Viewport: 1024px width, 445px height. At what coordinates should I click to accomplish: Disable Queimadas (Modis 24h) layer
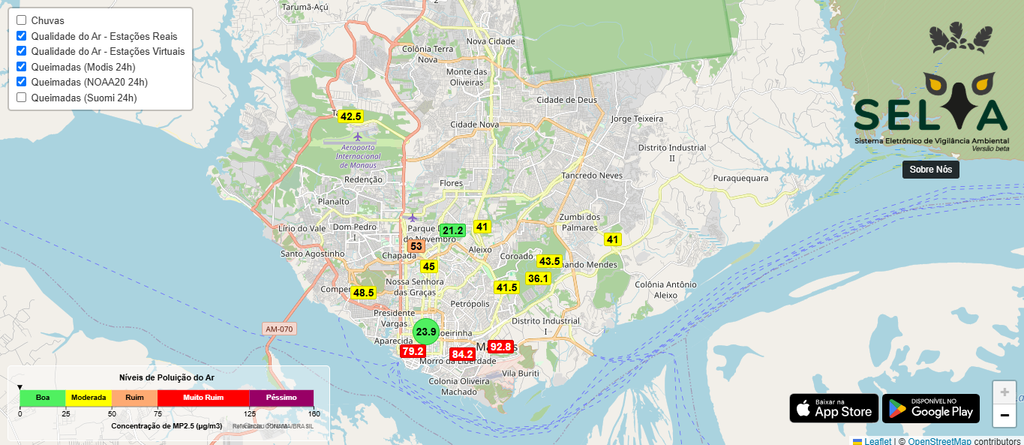22,67
